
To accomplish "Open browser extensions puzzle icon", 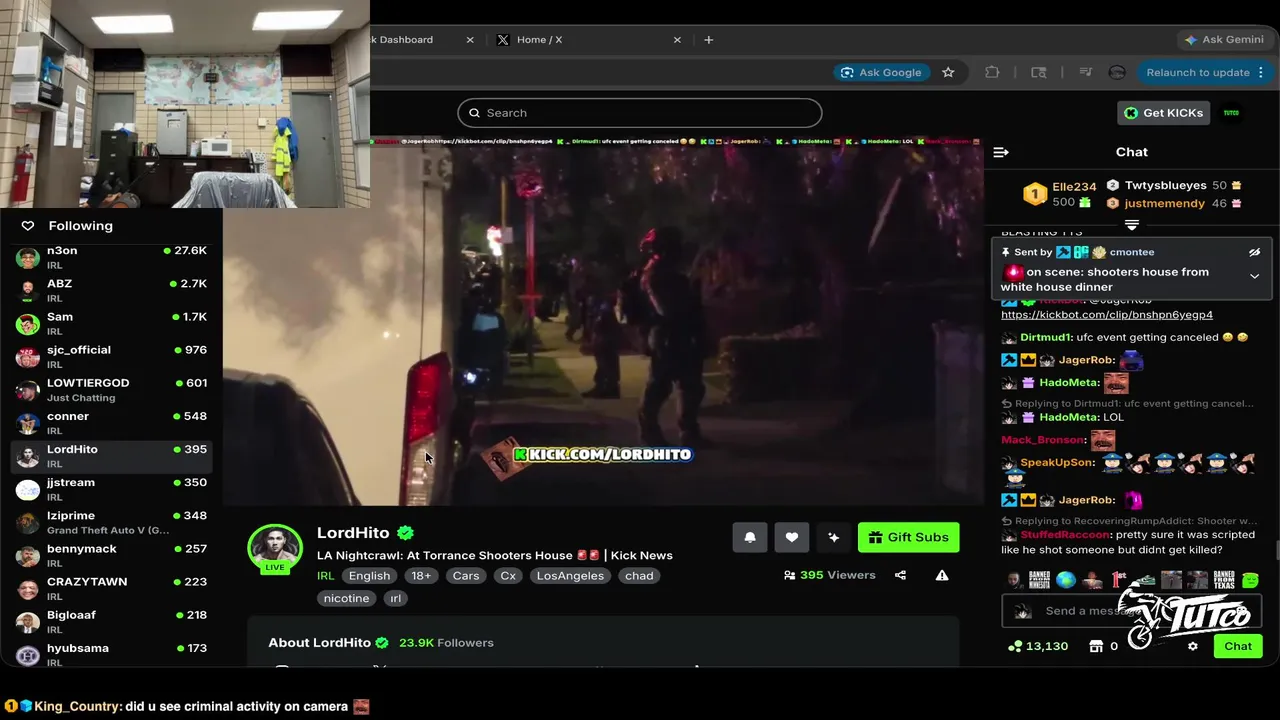I will pyautogui.click(x=992, y=72).
